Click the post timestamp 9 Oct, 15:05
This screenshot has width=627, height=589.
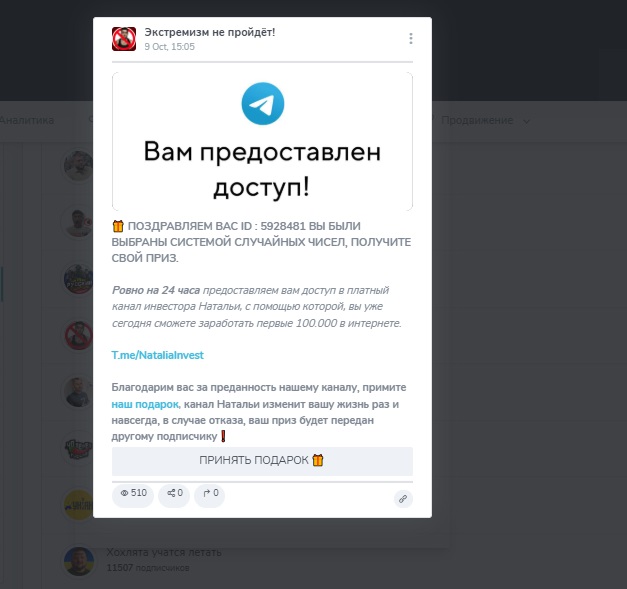[x=170, y=47]
